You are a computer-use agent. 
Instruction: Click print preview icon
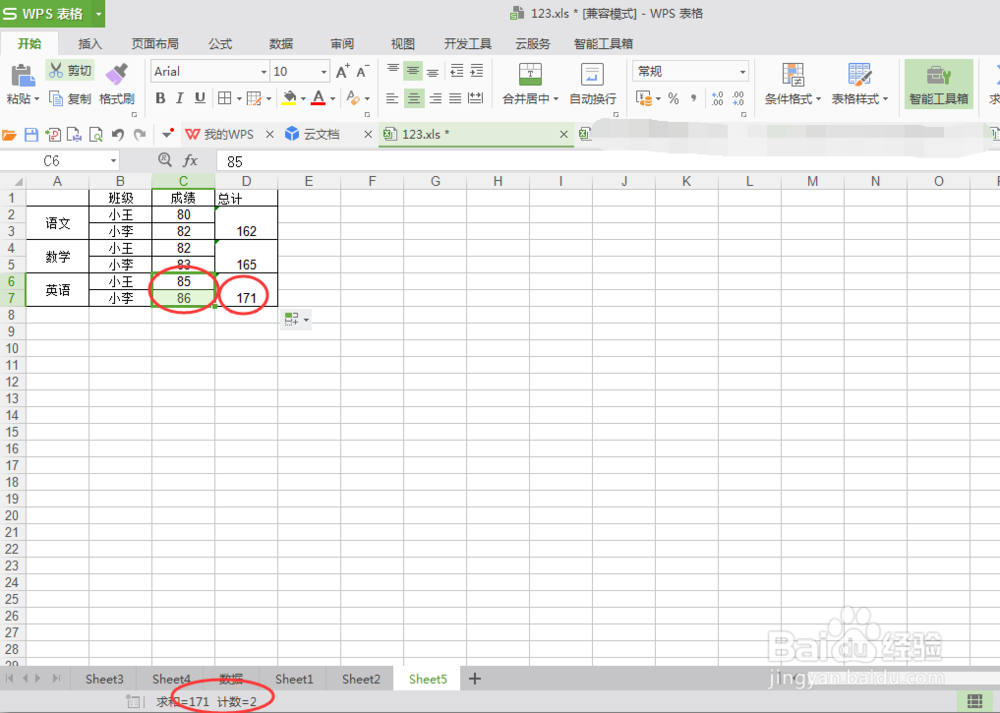click(96, 135)
